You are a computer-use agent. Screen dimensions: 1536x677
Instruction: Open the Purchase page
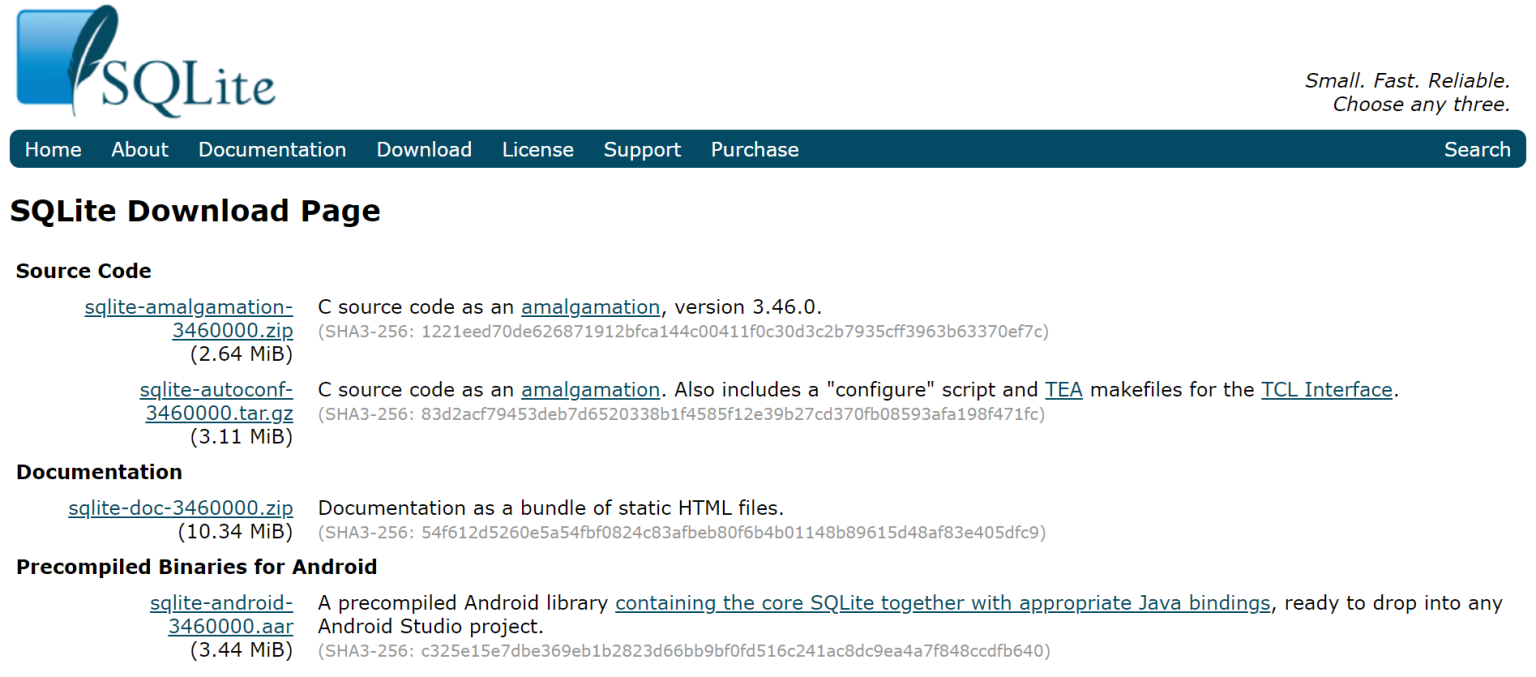click(x=754, y=149)
